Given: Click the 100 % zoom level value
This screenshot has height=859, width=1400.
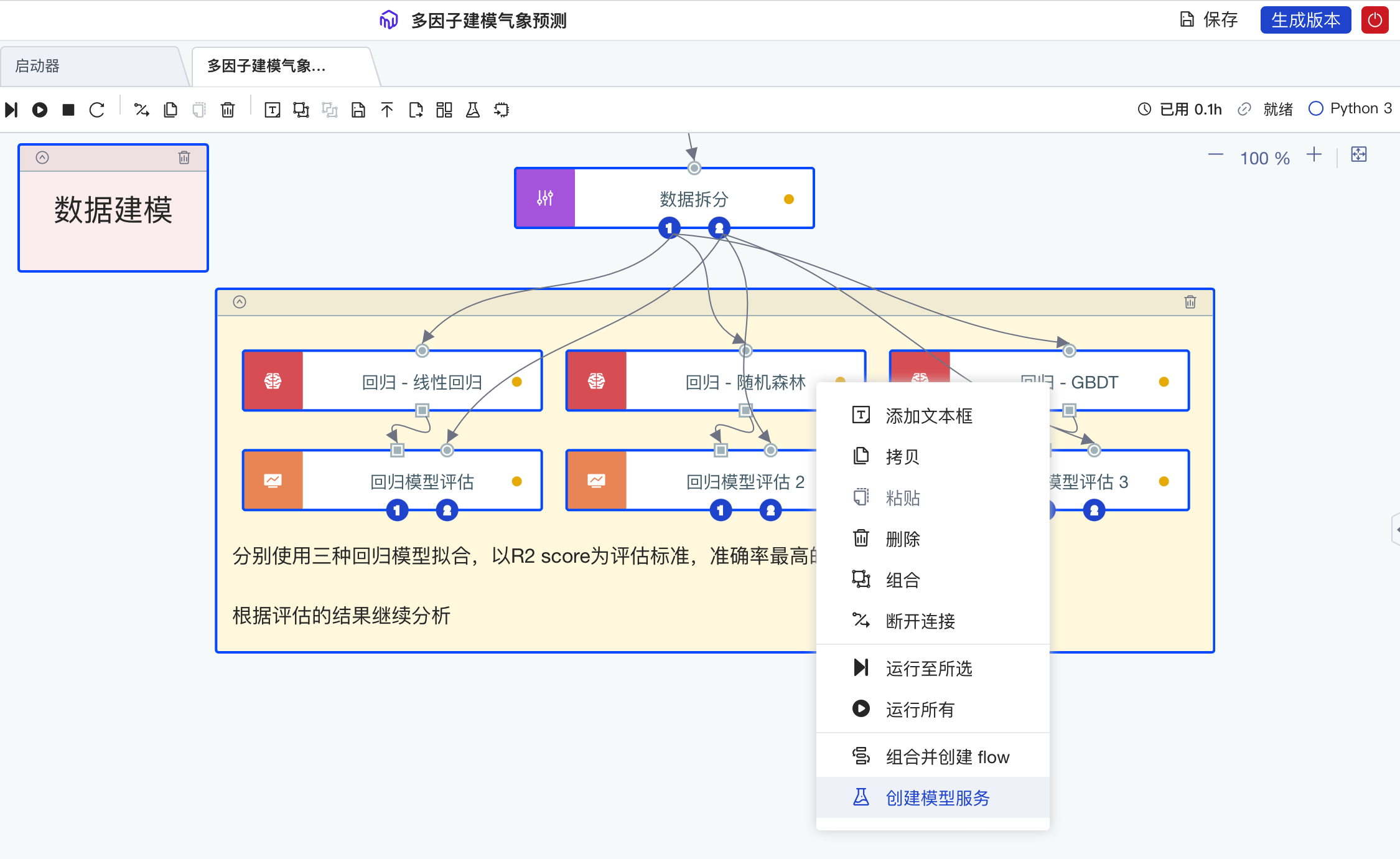Looking at the screenshot, I should (1265, 158).
